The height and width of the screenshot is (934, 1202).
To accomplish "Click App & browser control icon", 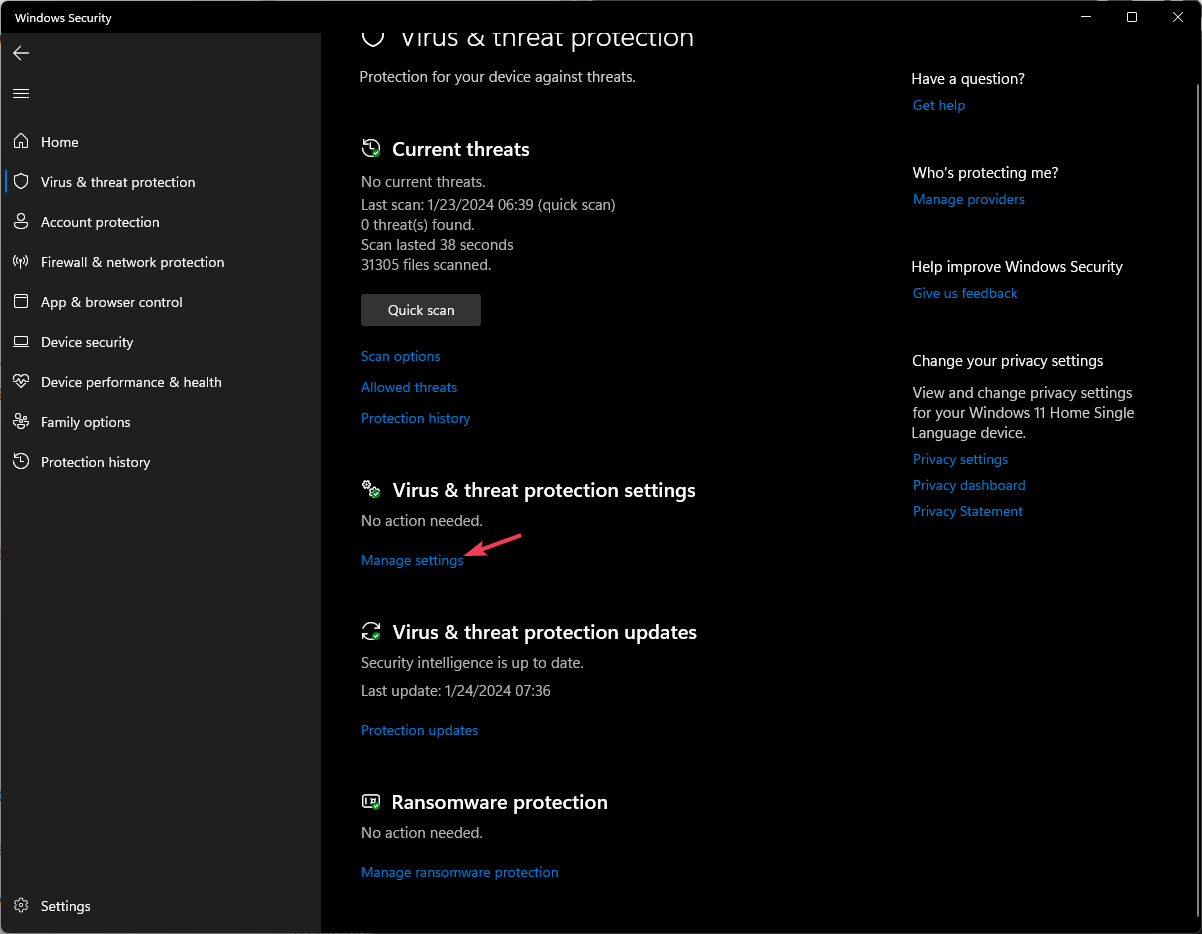I will (21, 302).
